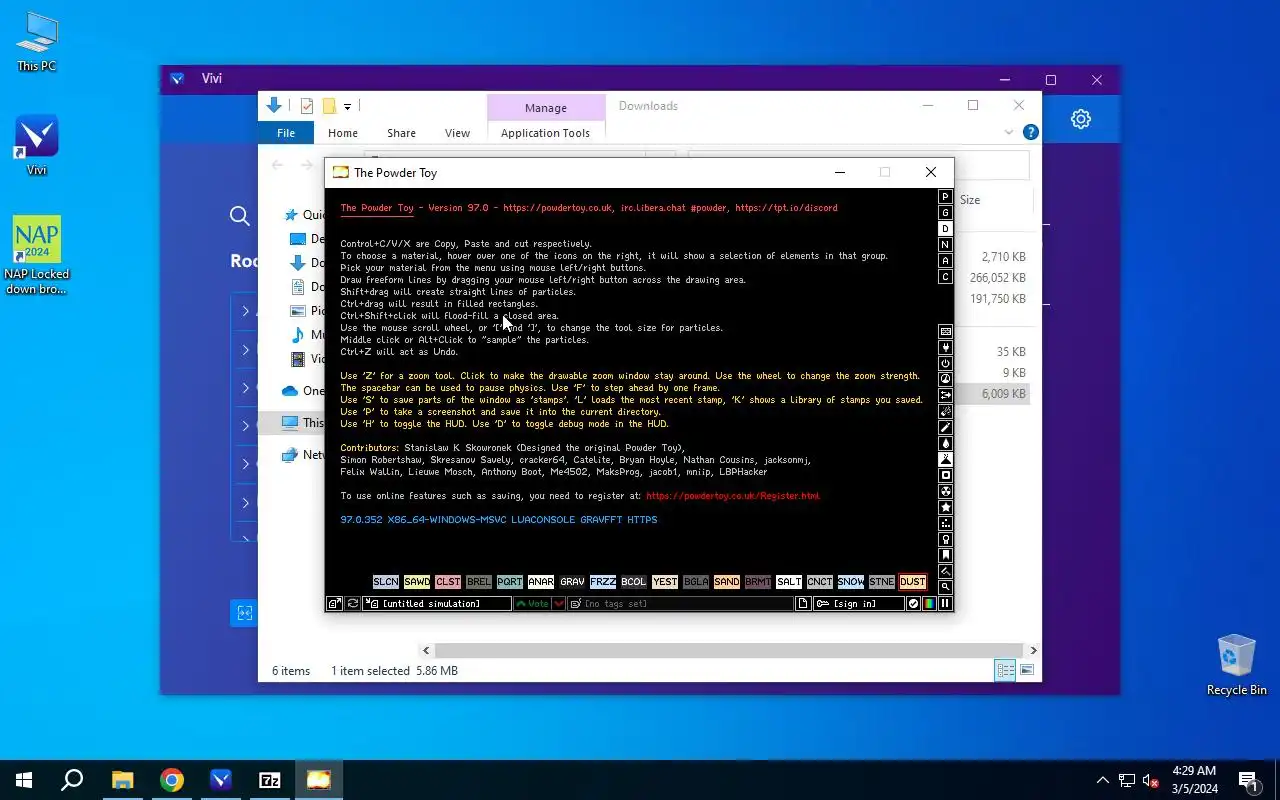Click Explorer horizontal scrollbar right arrow

1033,650
